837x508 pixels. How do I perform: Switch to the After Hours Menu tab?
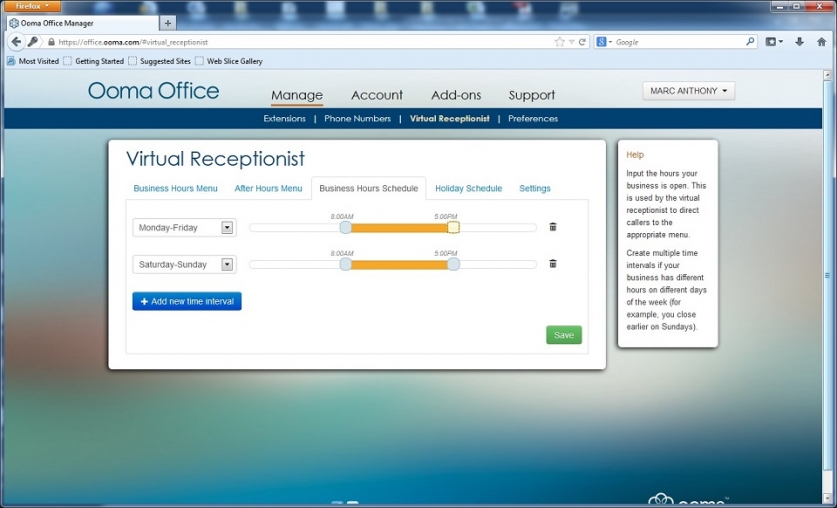[269, 188]
